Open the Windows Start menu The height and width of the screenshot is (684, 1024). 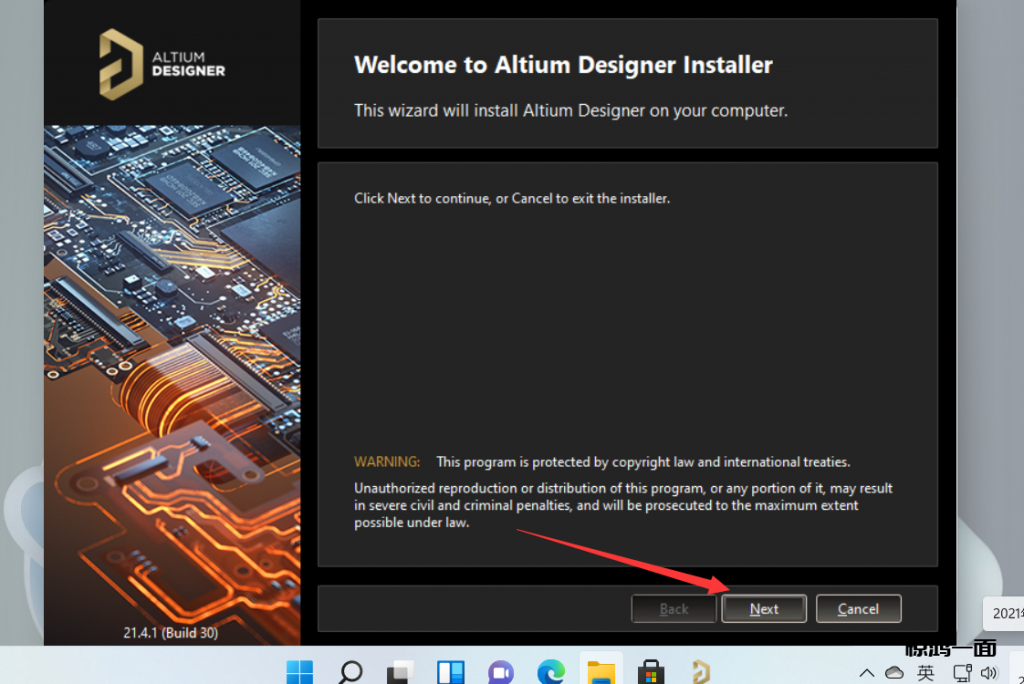pyautogui.click(x=299, y=671)
